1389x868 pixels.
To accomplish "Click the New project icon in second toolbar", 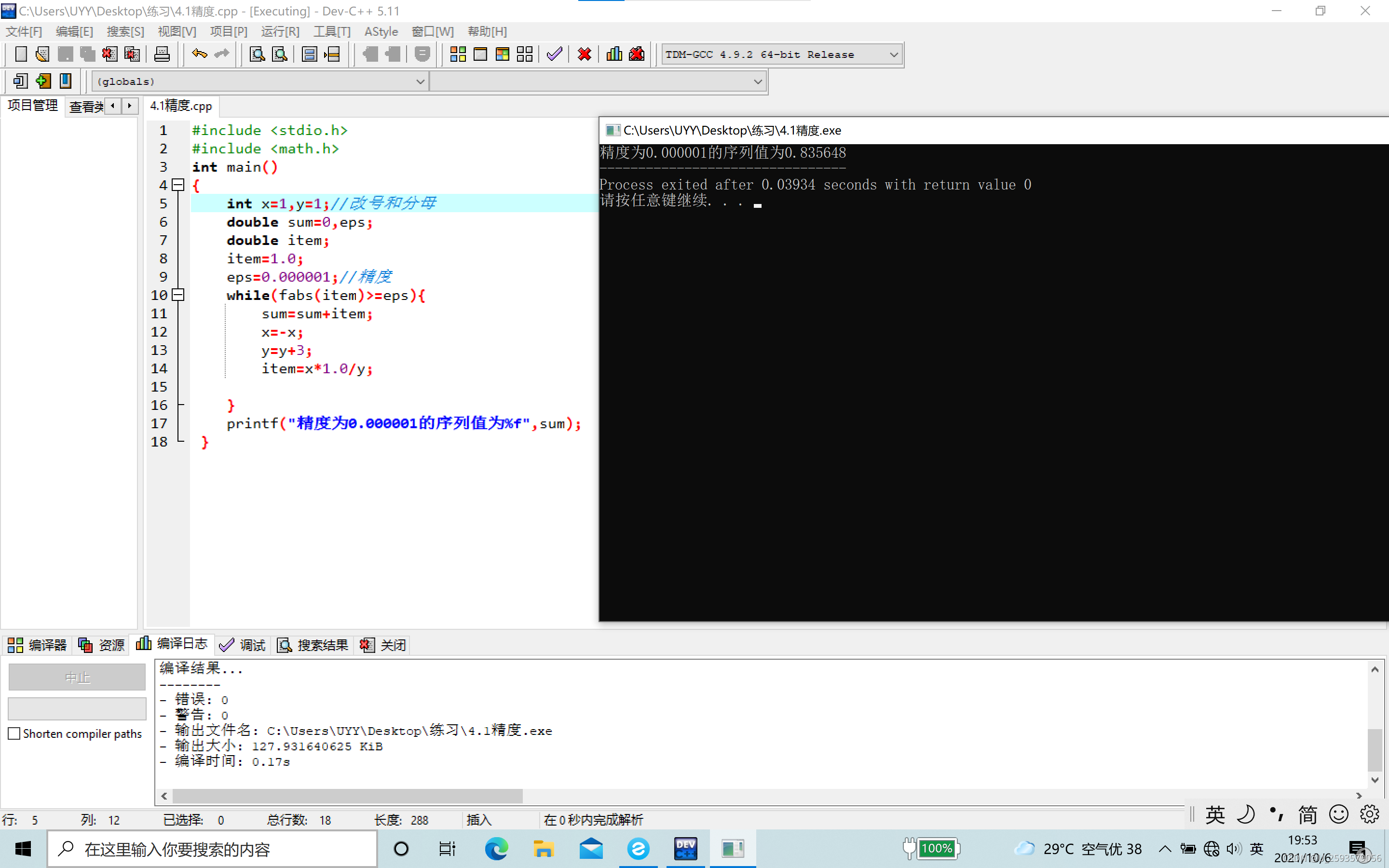I will click(x=21, y=81).
